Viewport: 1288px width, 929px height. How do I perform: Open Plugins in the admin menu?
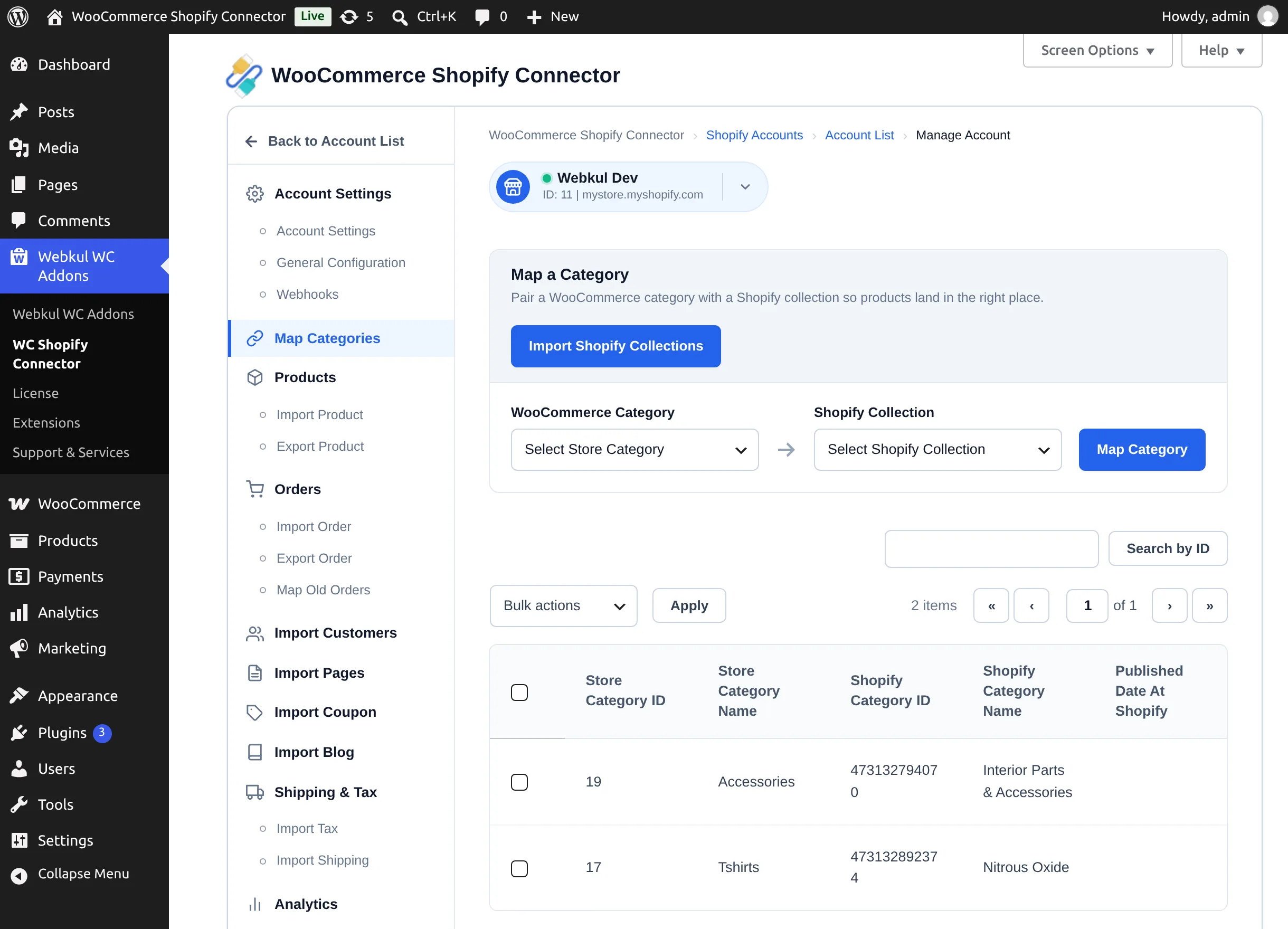coord(84,733)
